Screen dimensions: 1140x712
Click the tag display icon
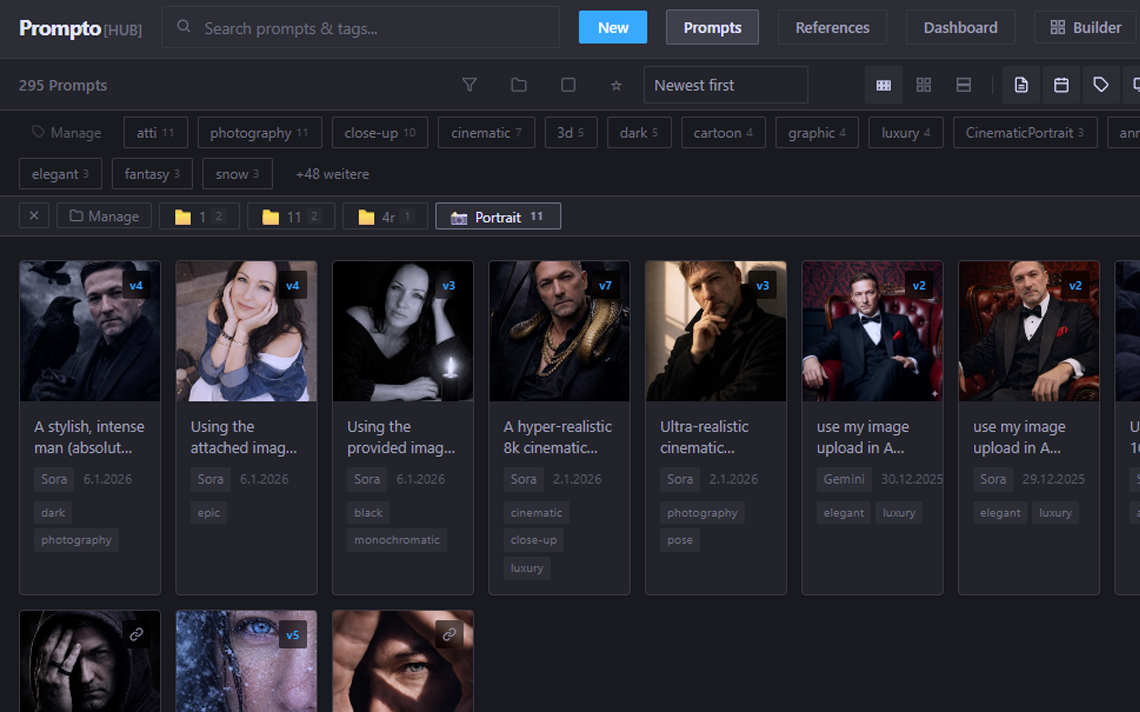(1101, 85)
